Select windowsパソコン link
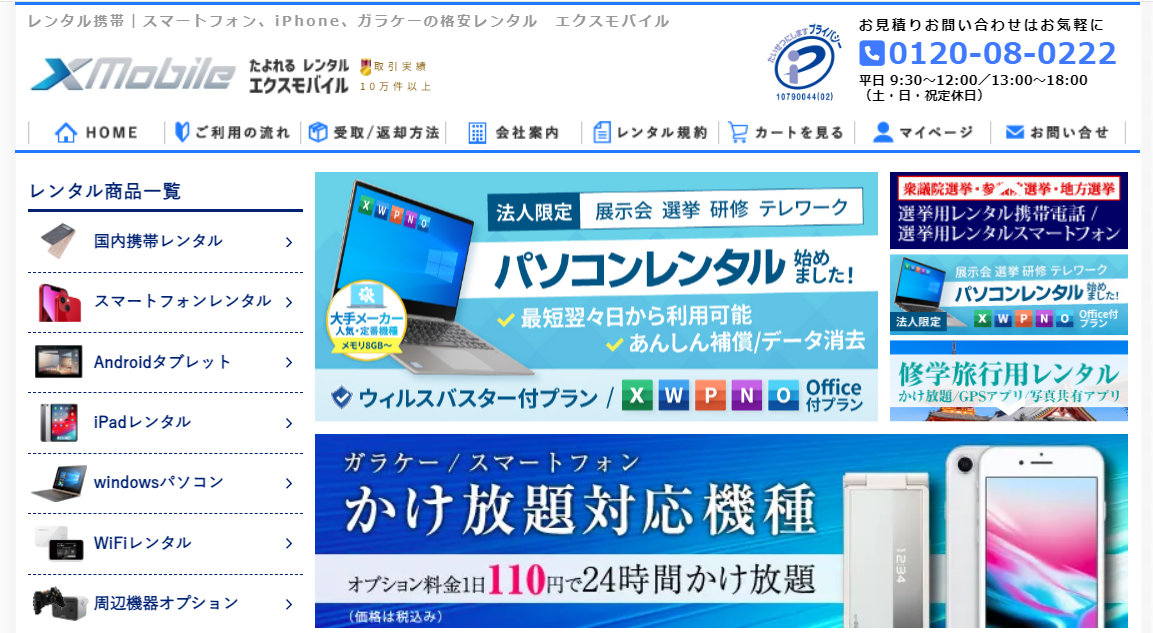 tap(158, 482)
